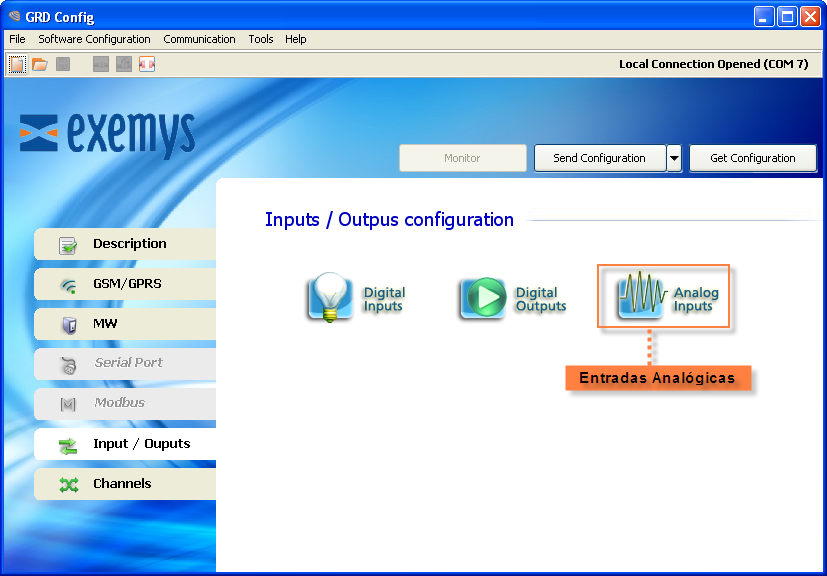Open the Tools menu

click(x=261, y=39)
